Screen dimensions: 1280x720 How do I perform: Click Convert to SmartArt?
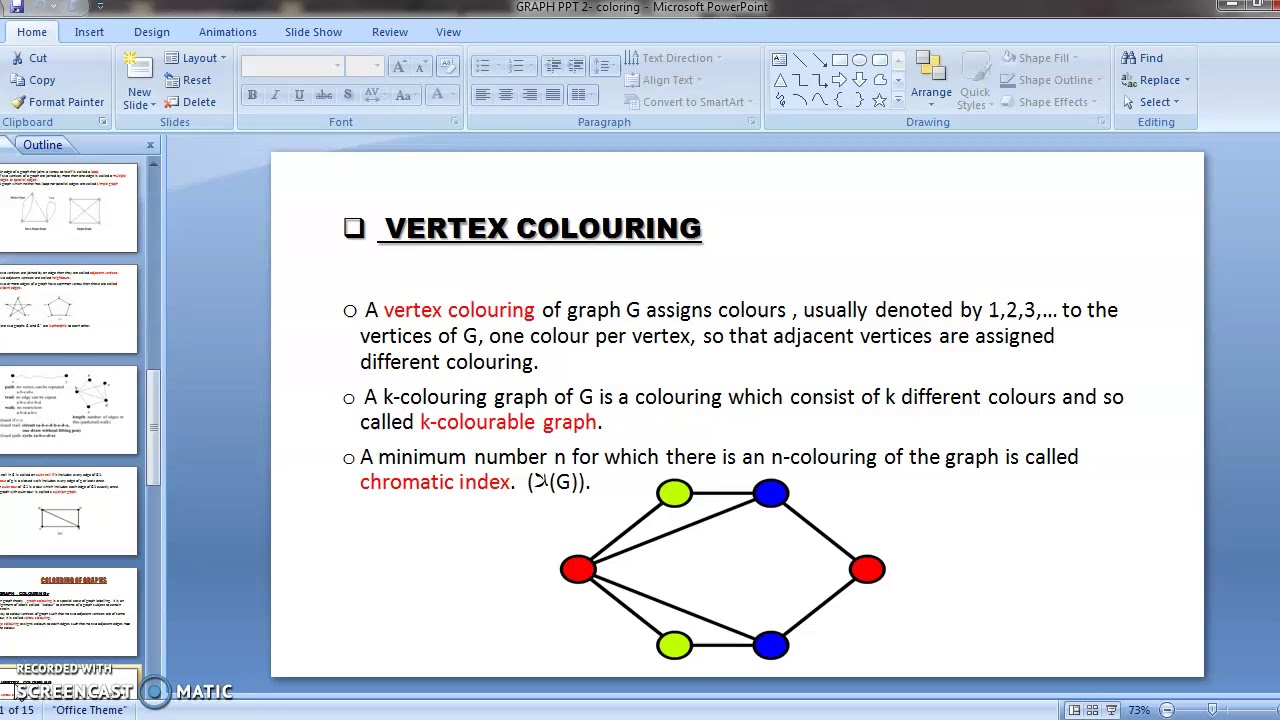coord(688,102)
